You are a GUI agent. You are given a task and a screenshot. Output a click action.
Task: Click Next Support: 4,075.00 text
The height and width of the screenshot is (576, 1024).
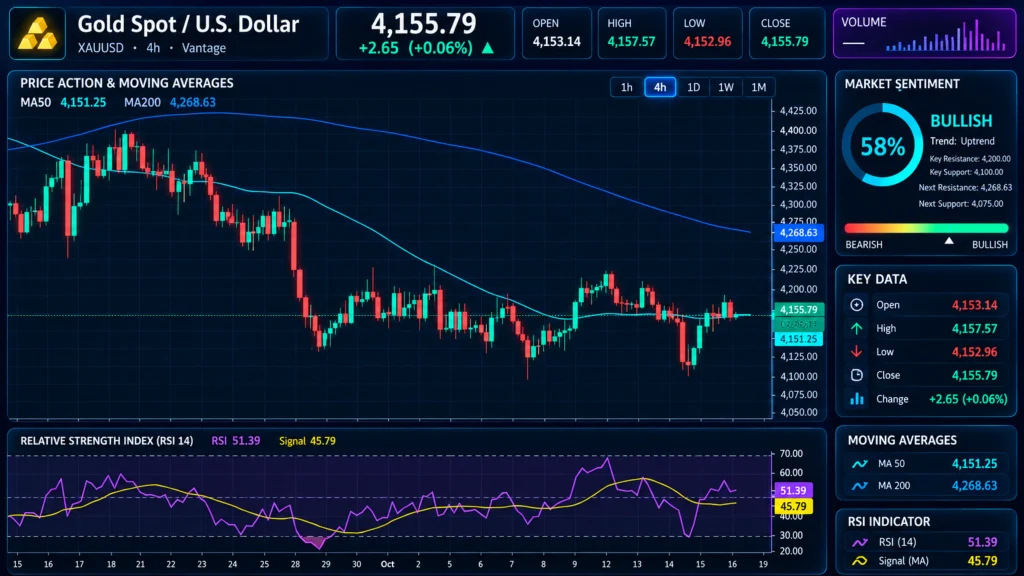tap(961, 204)
